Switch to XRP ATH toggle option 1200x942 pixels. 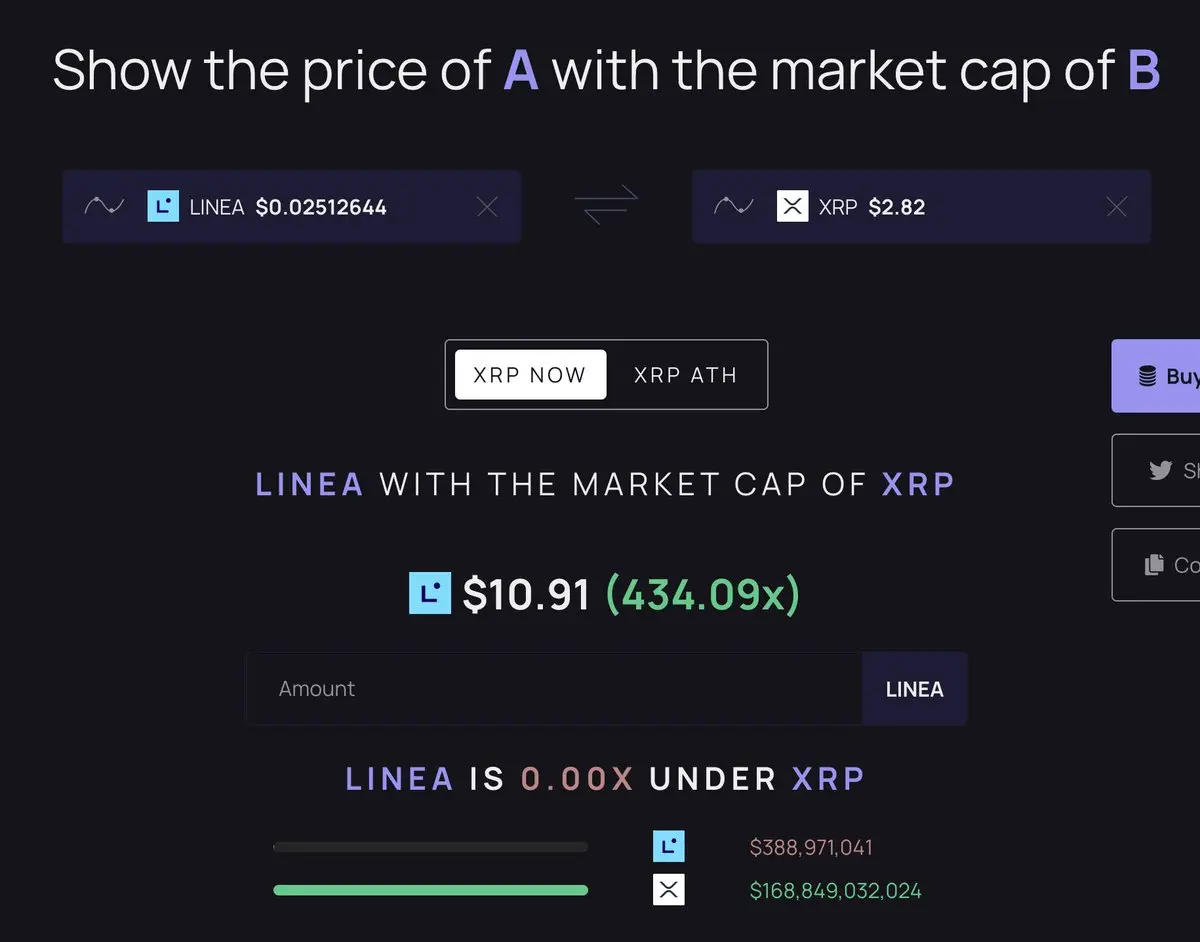685,375
